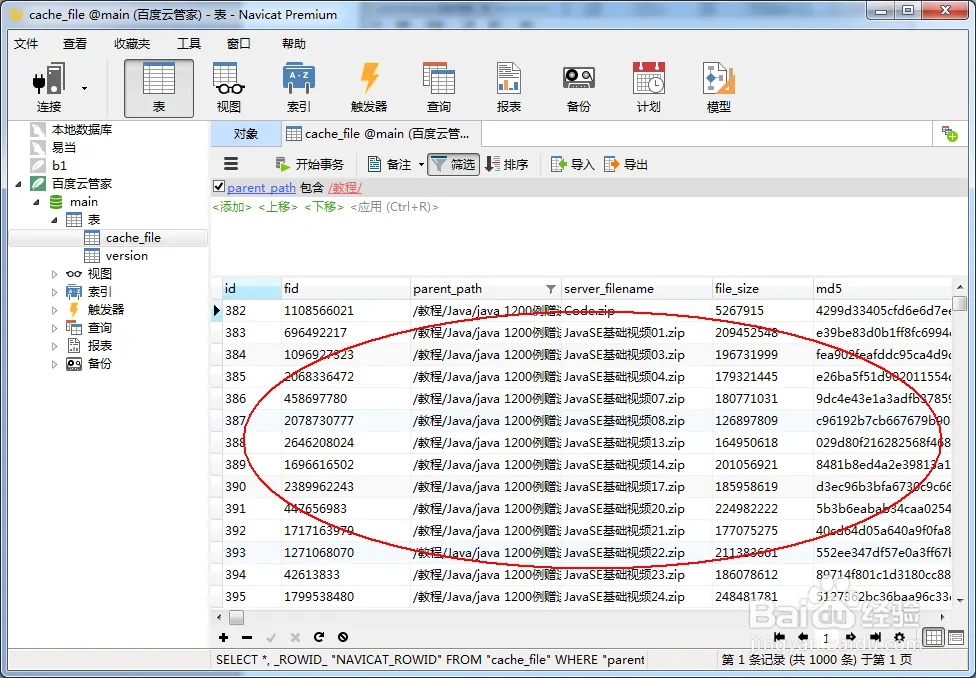Open the 工具 (Tools) menu
Viewport: 976px width, 678px height.
(x=189, y=43)
